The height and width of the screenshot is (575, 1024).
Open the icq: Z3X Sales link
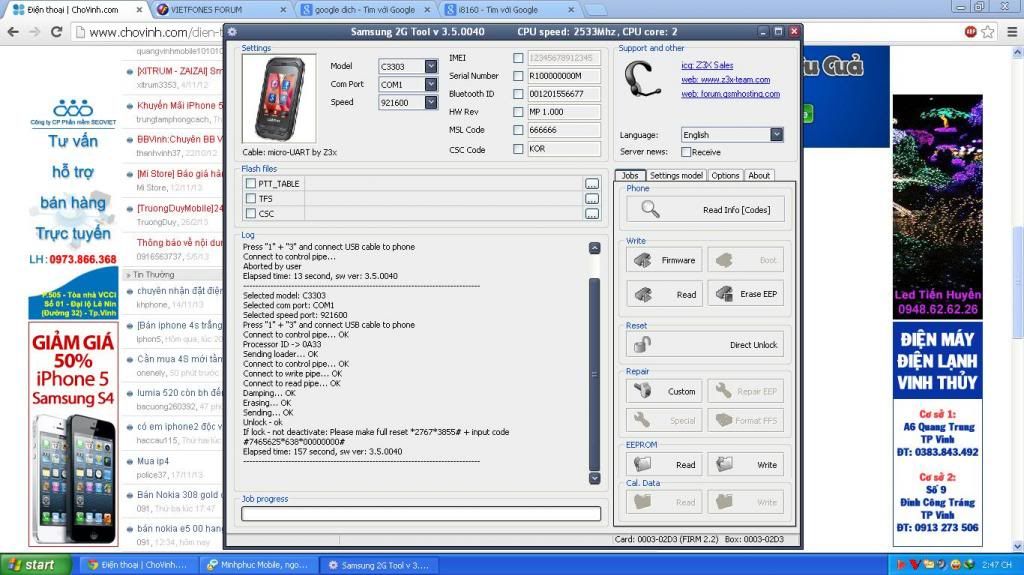click(707, 65)
